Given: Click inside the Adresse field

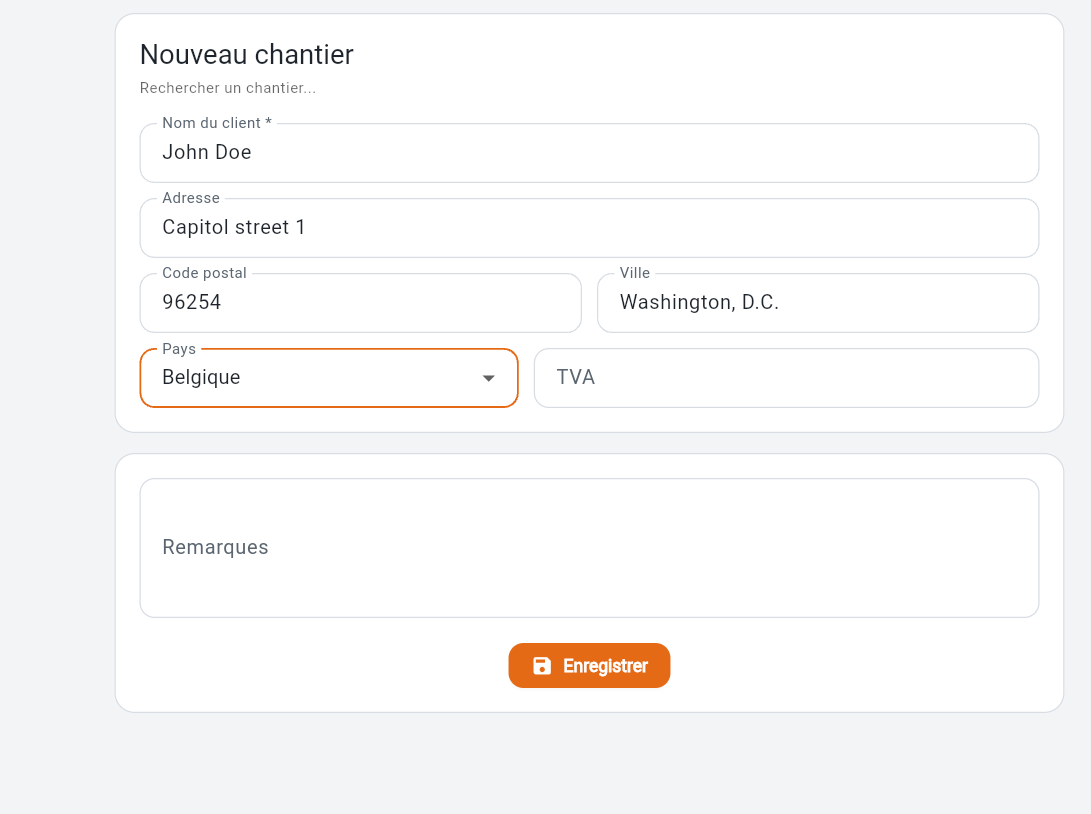Looking at the screenshot, I should [x=589, y=227].
